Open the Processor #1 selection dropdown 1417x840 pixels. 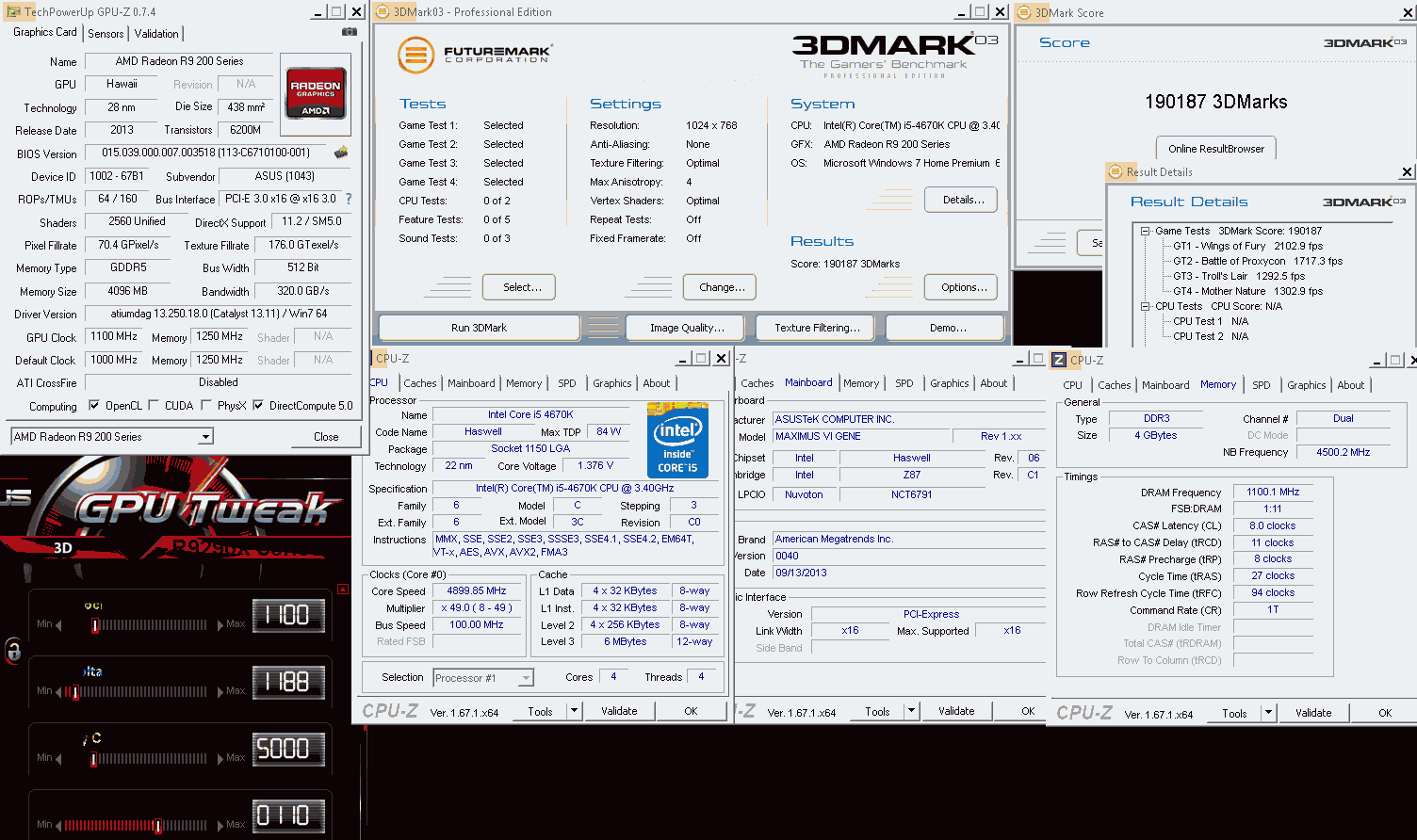tap(526, 678)
